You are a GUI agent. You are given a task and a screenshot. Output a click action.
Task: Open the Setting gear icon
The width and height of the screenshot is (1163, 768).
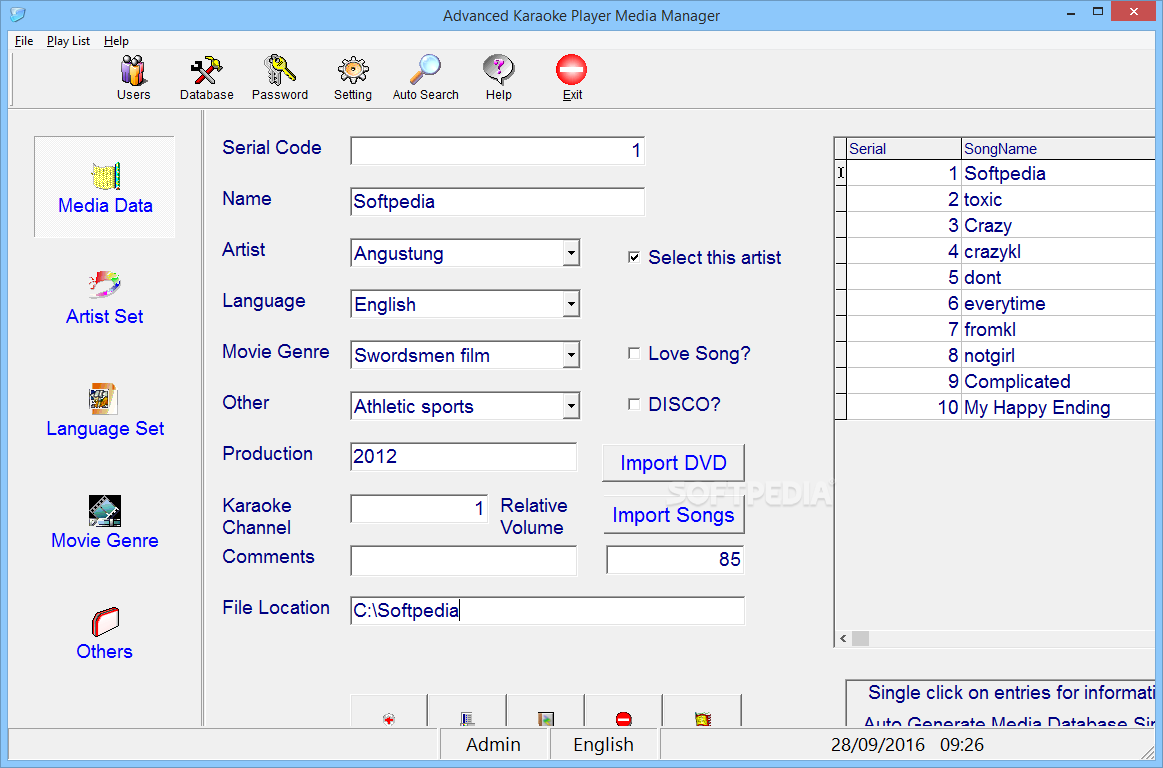pyautogui.click(x=352, y=77)
